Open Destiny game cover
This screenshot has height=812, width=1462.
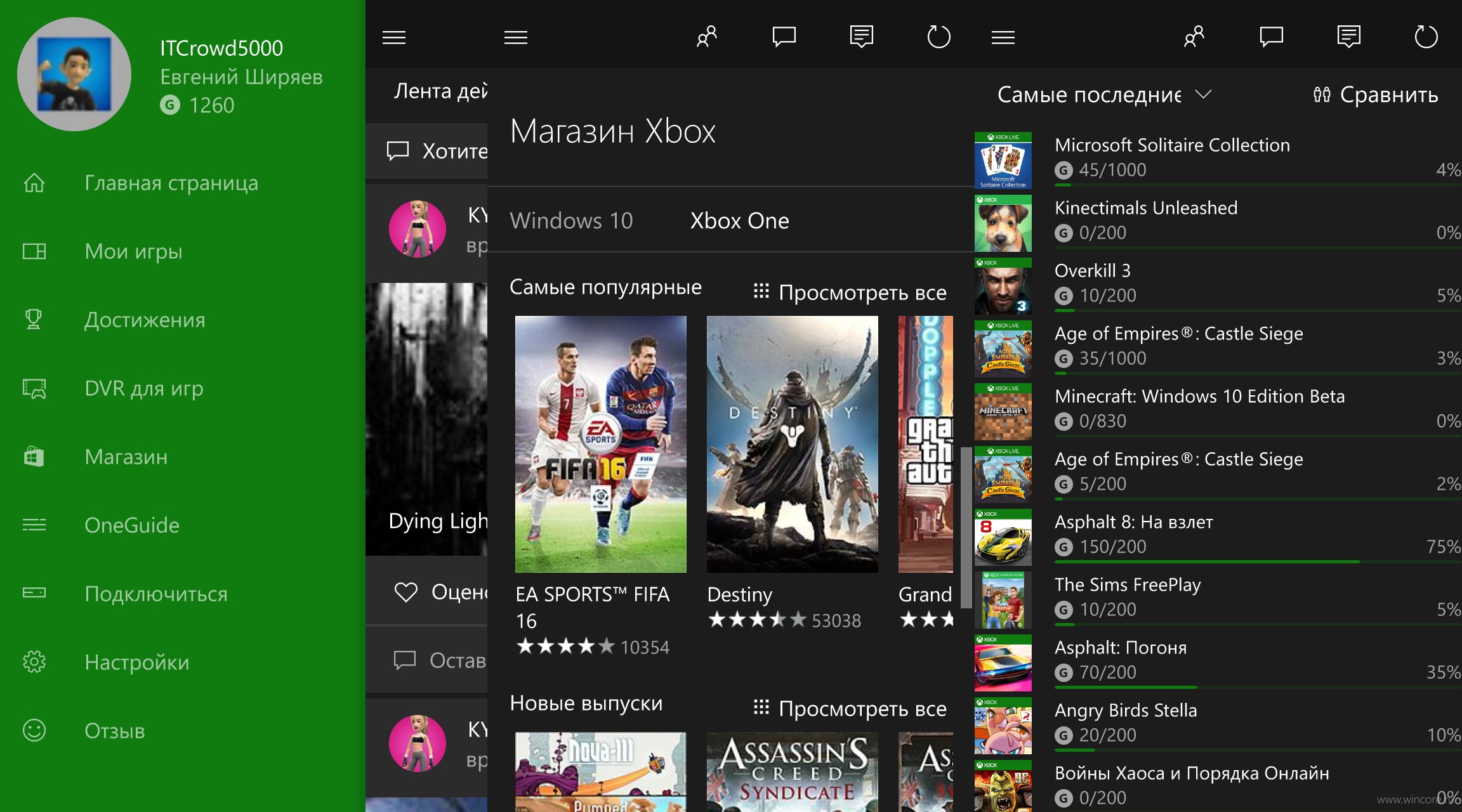click(793, 444)
